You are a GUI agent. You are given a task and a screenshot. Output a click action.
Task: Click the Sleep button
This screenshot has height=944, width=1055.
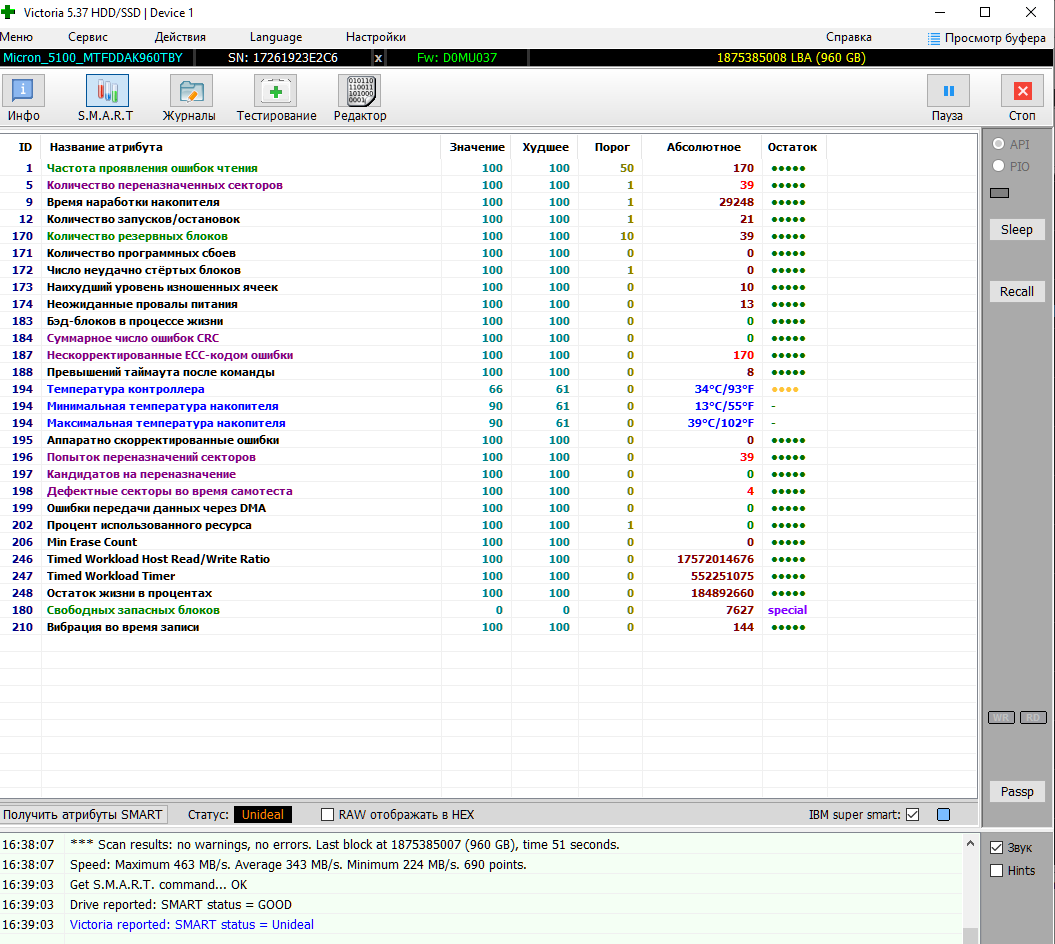pyautogui.click(x=1017, y=229)
